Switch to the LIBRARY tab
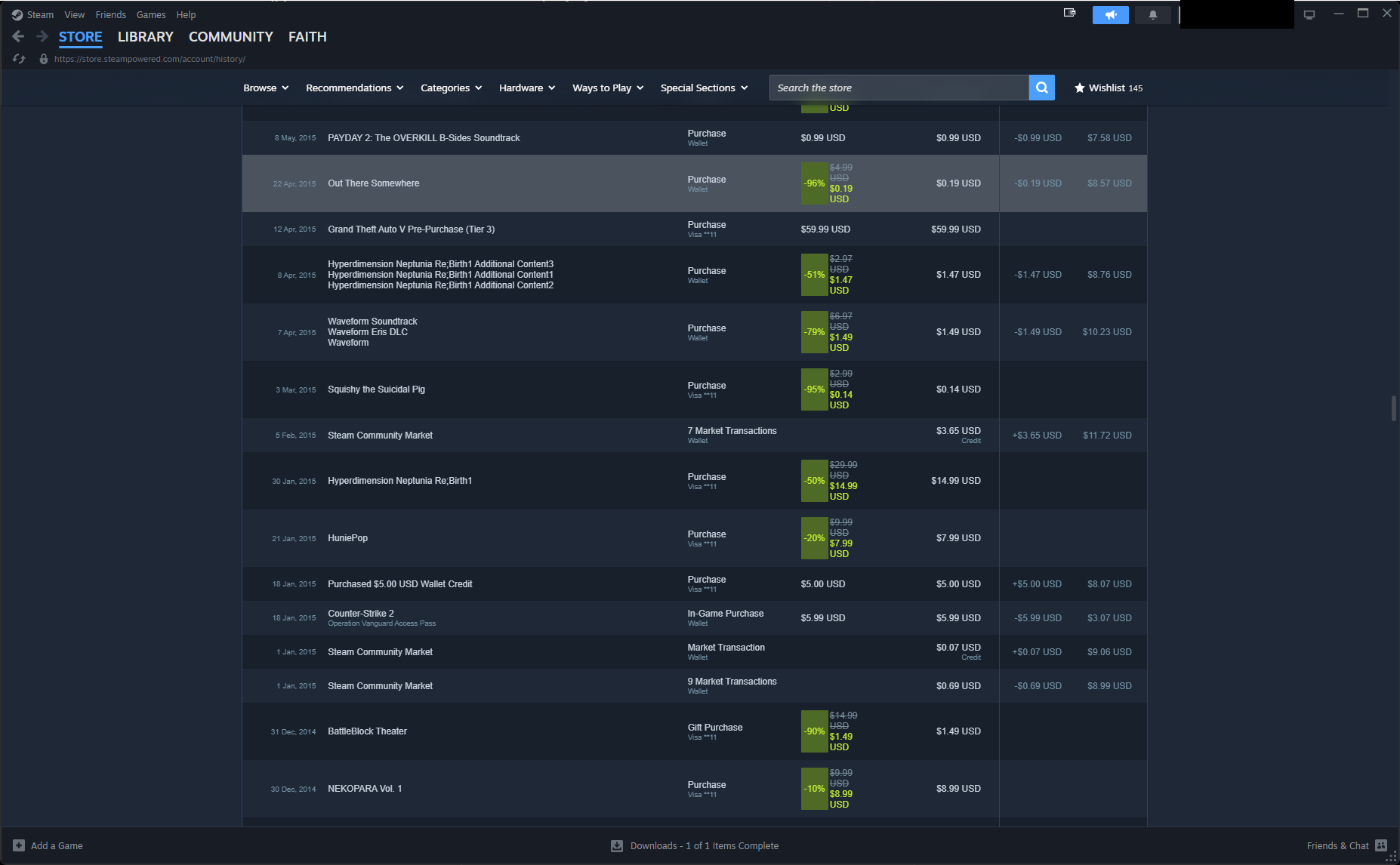Screen dimensions: 1400x865 pyautogui.click(x=146, y=37)
